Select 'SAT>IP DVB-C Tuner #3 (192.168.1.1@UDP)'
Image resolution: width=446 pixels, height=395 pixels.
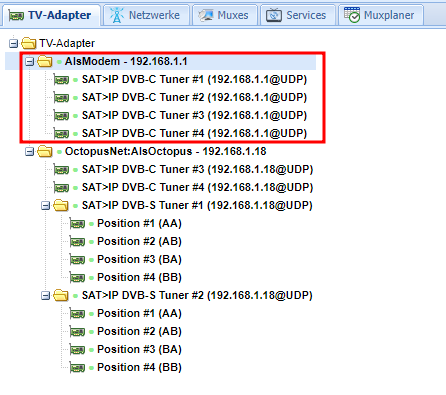(194, 116)
